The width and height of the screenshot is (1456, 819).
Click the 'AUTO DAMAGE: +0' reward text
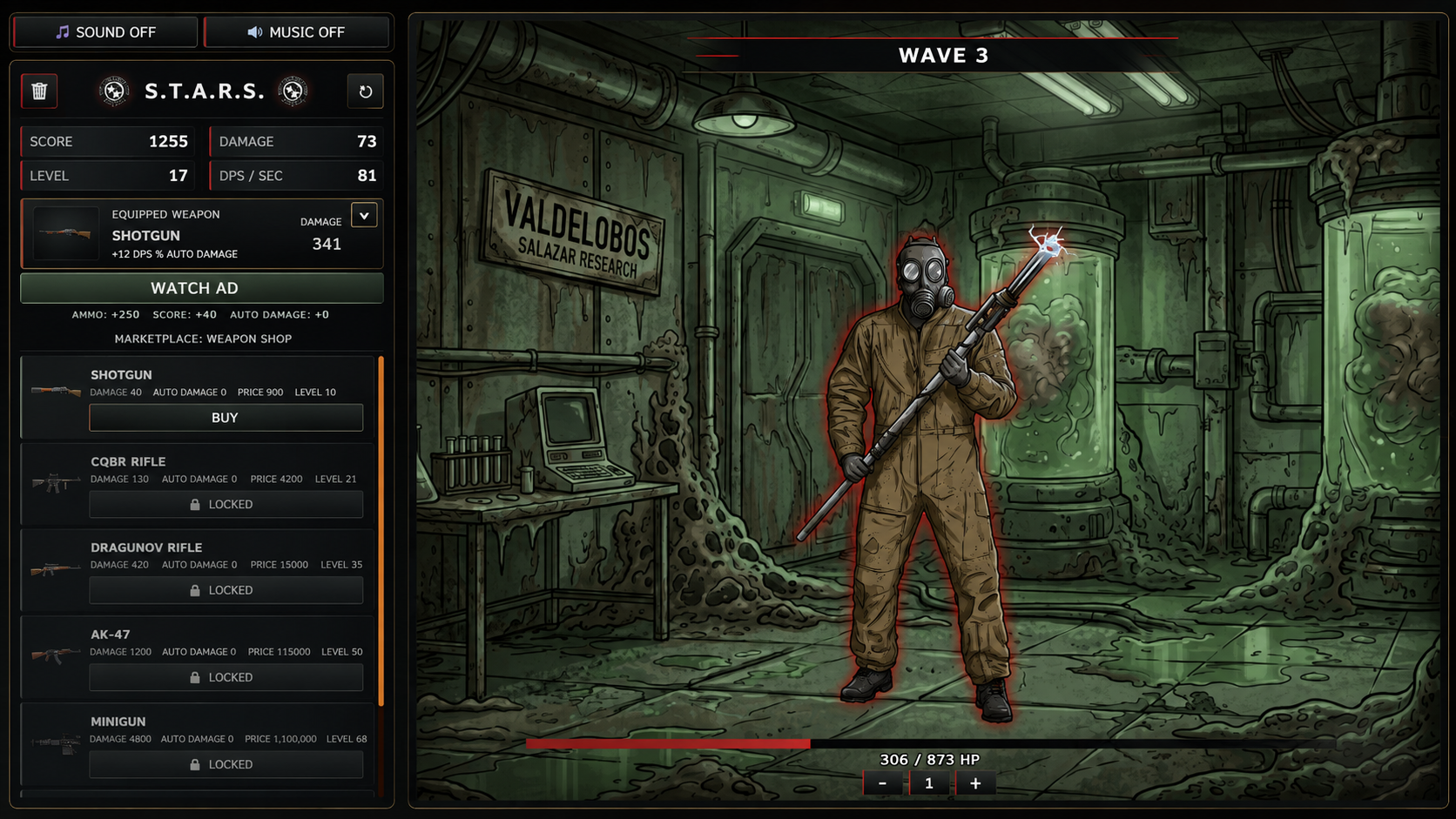pyautogui.click(x=280, y=315)
